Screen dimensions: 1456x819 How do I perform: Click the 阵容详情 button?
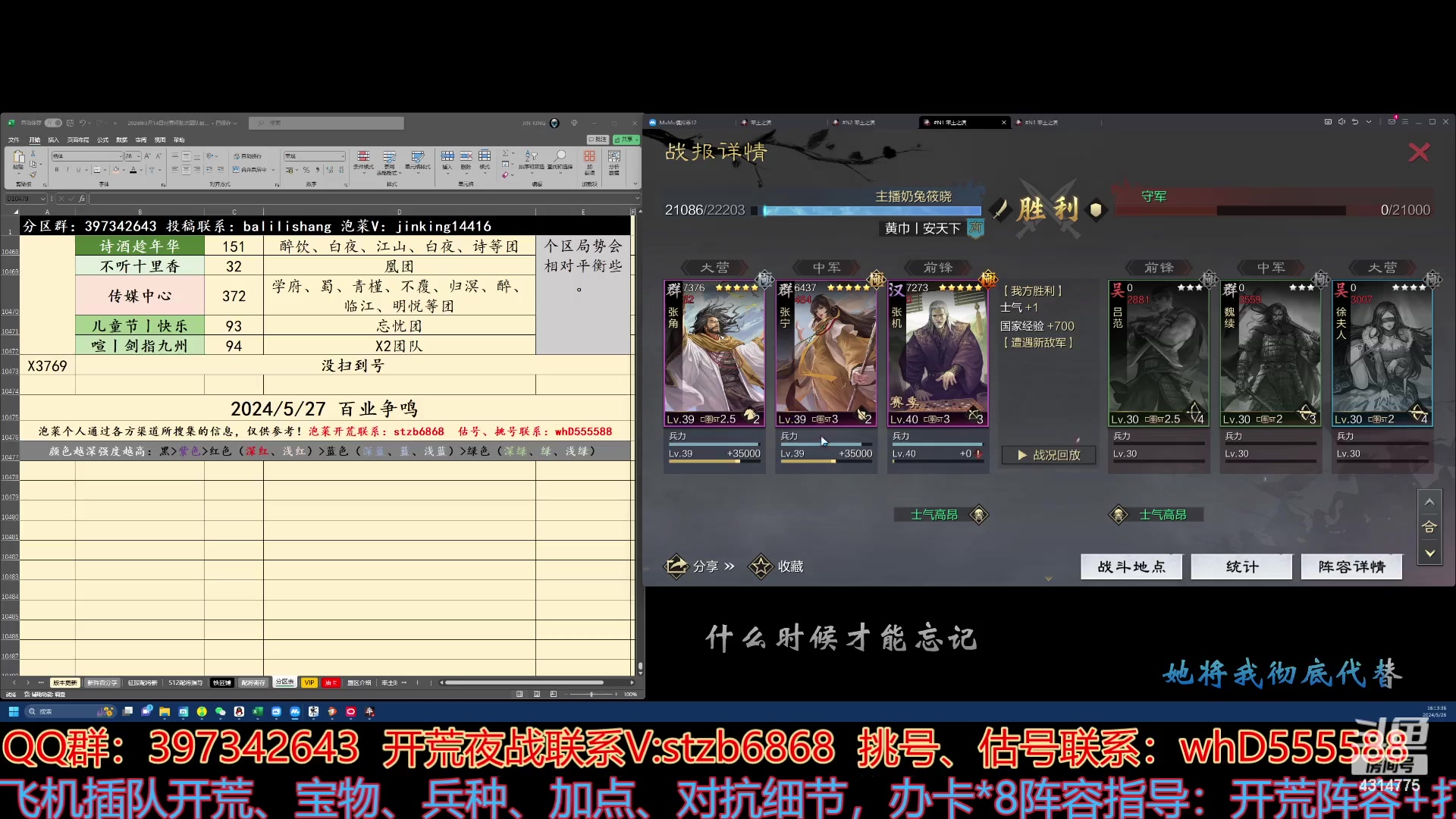pos(1351,566)
